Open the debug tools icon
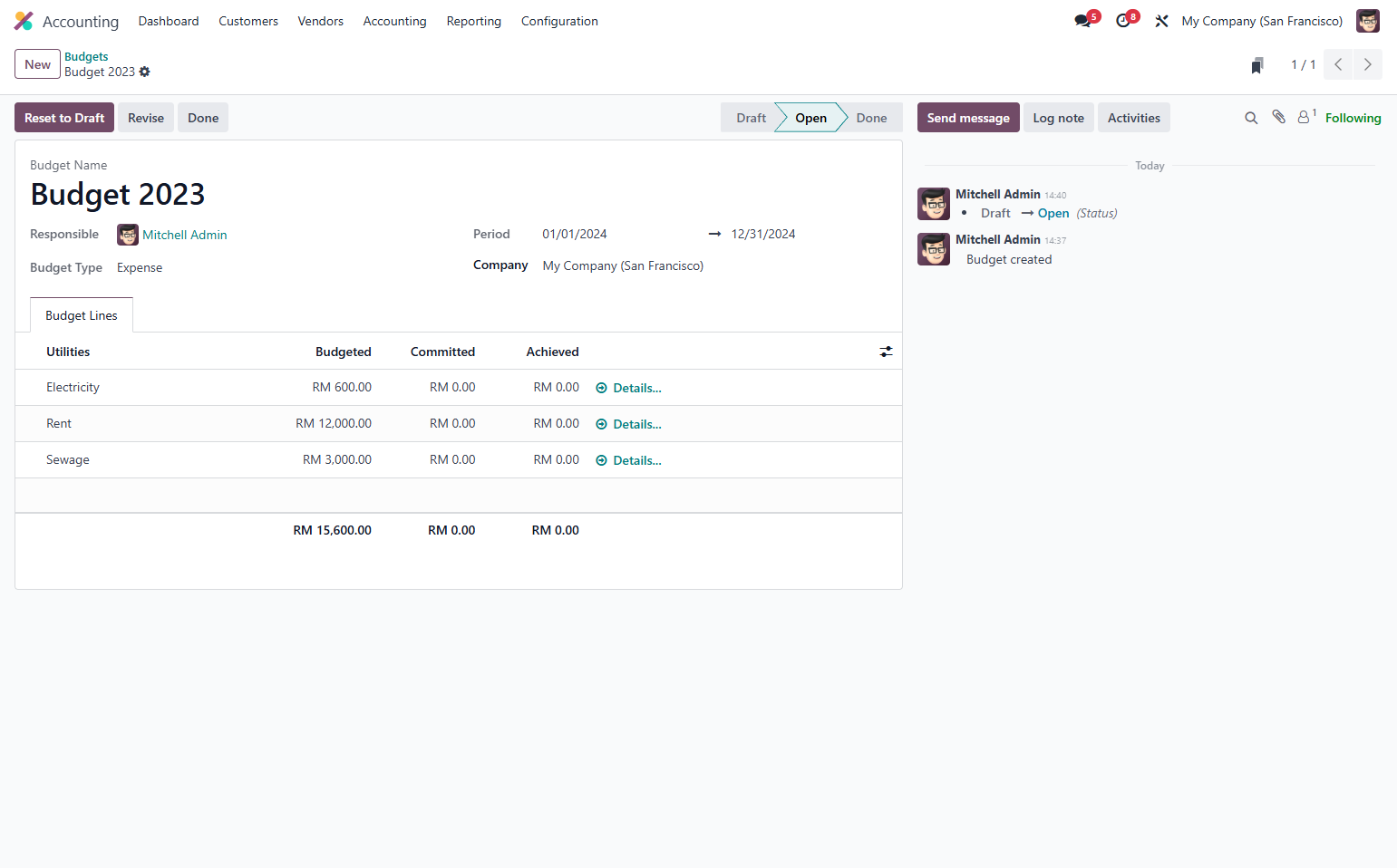Screen dimensions: 1397x868 coord(1161,21)
